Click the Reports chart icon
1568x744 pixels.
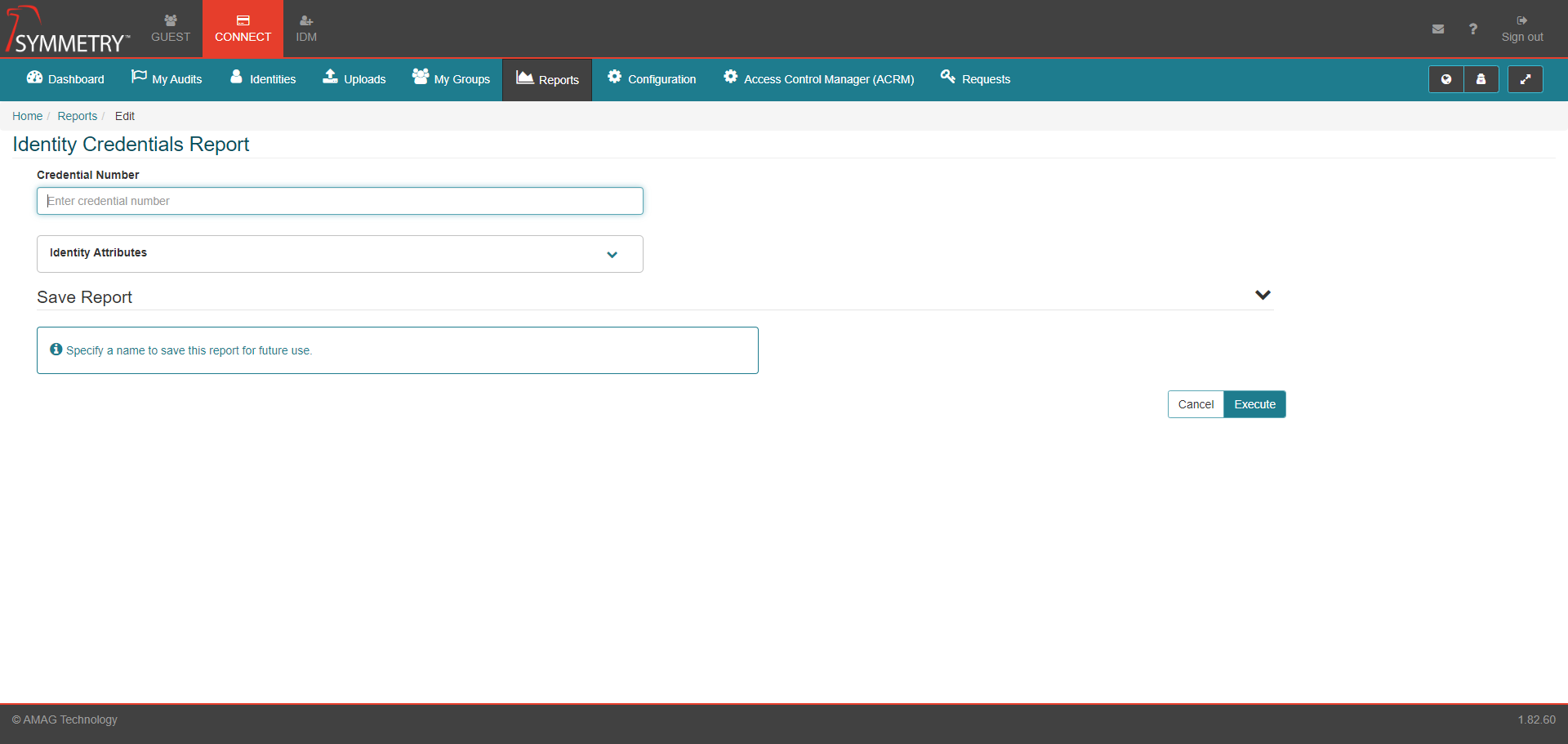coord(525,77)
